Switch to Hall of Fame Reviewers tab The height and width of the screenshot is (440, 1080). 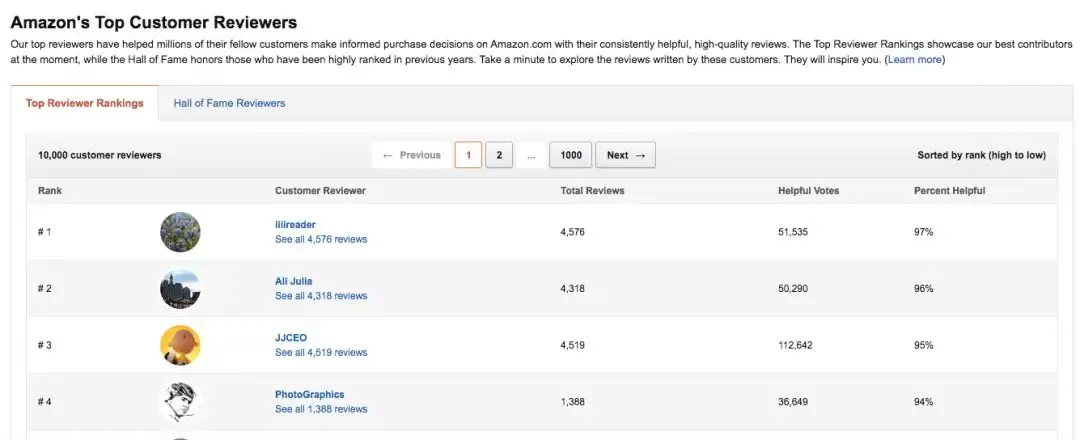pyautogui.click(x=229, y=103)
